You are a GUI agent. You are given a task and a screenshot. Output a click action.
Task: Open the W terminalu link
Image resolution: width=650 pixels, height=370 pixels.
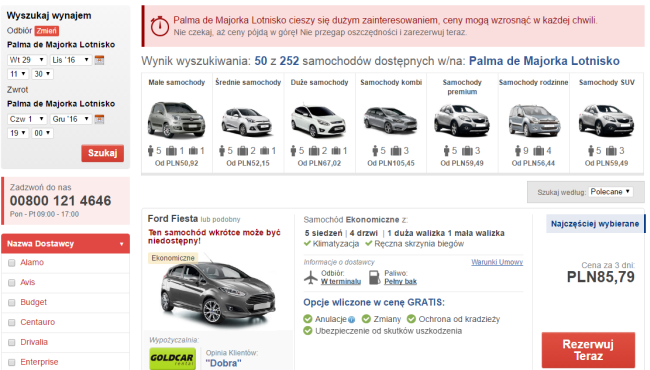341,282
